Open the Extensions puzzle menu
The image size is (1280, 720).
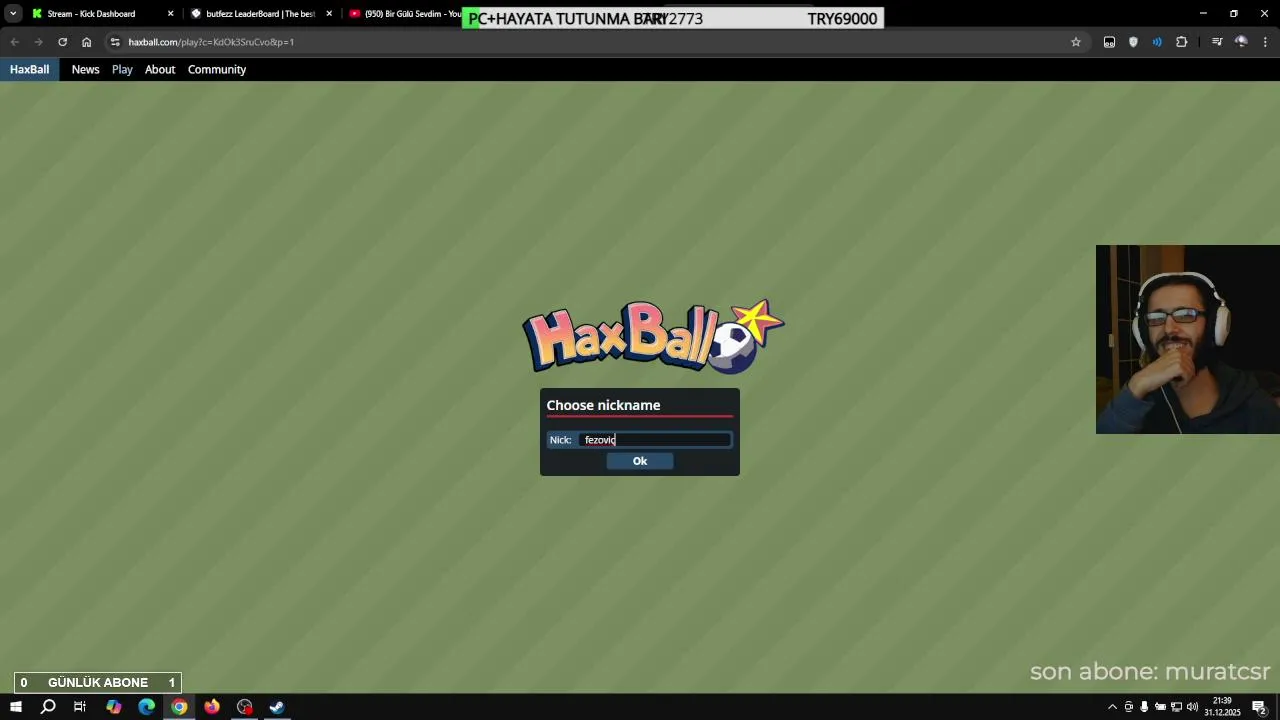click(1182, 42)
